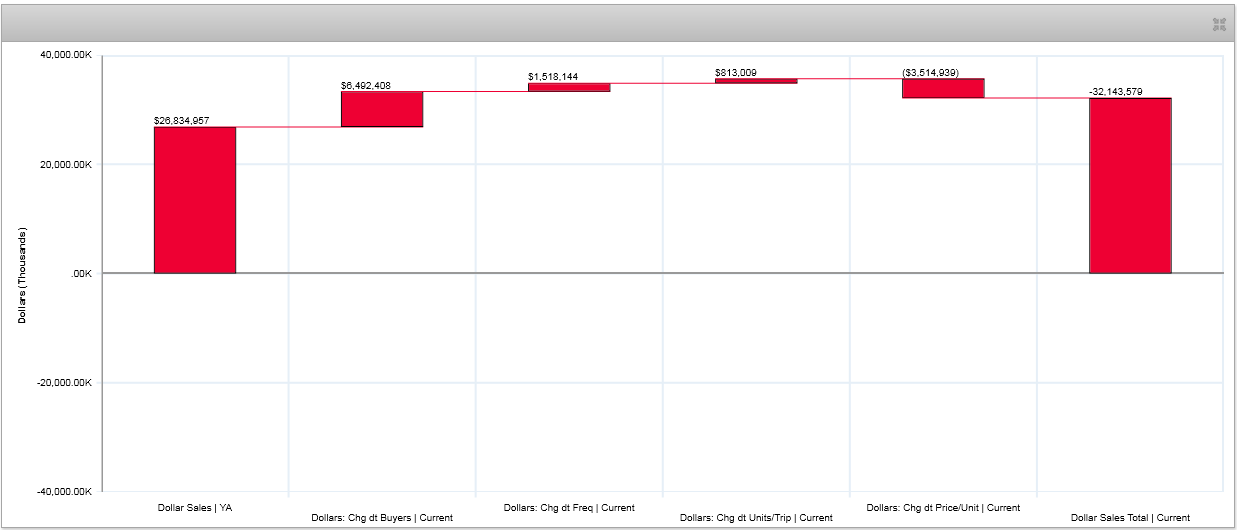The width and height of the screenshot is (1237, 530).
Task: Click the $26,834,957 data label
Action: tap(182, 120)
